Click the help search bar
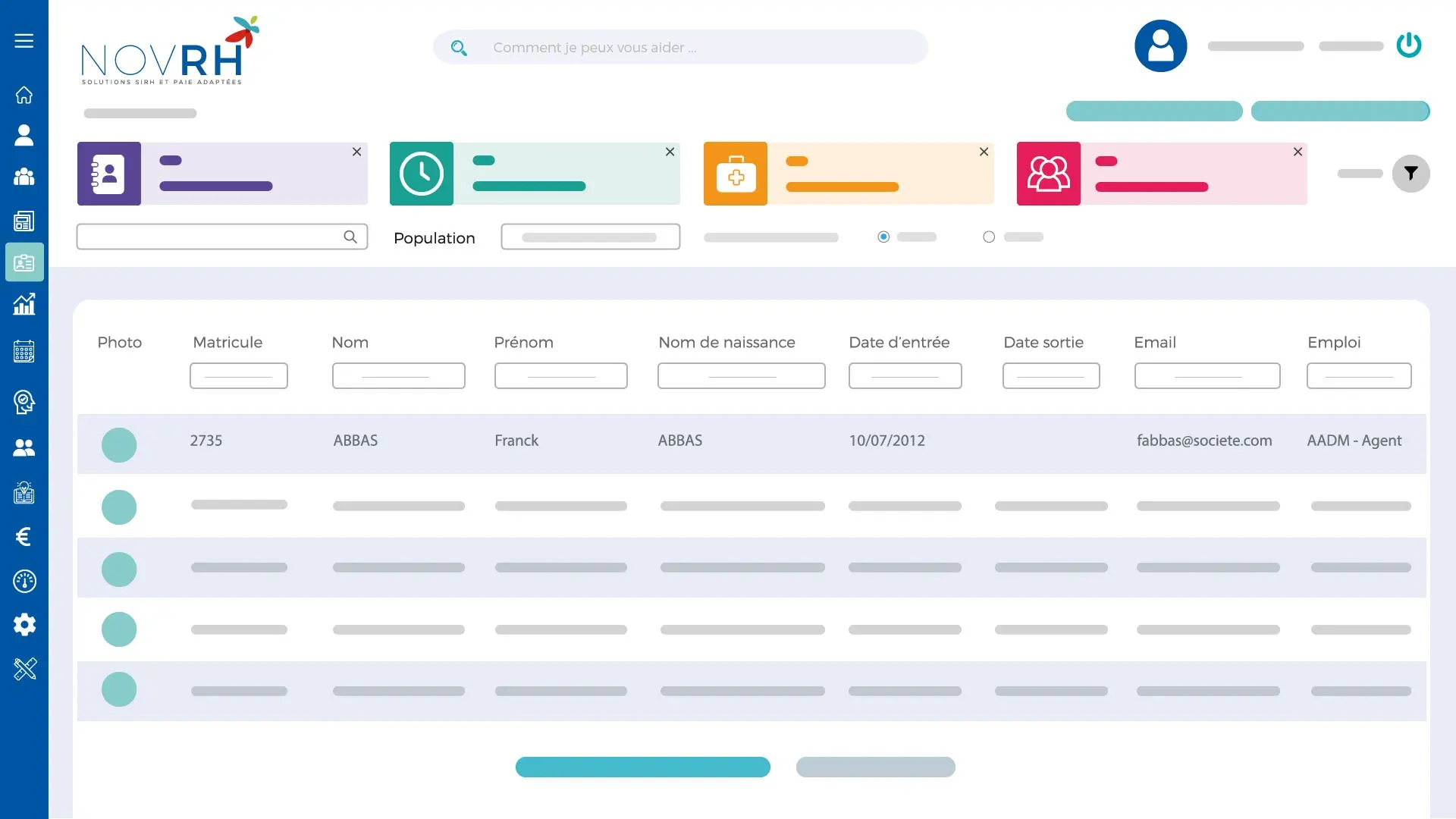Viewport: 1456px width, 819px height. click(680, 48)
